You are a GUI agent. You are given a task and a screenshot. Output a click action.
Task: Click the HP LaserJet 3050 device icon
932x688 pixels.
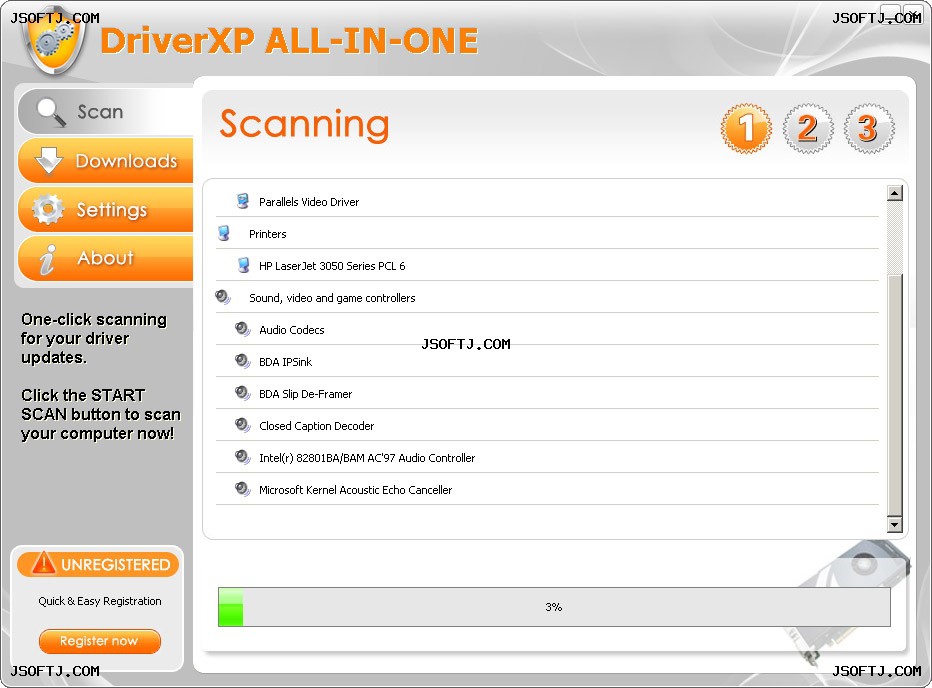pyautogui.click(x=243, y=265)
